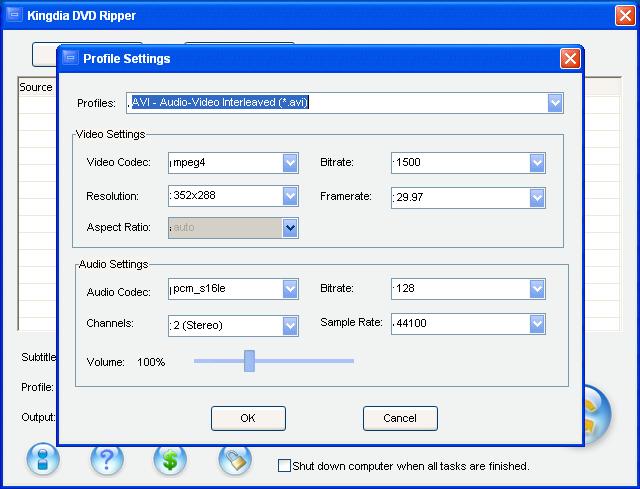The image size is (640, 489).
Task: Open the Framerate 29.97 dropdown
Action: click(537, 198)
